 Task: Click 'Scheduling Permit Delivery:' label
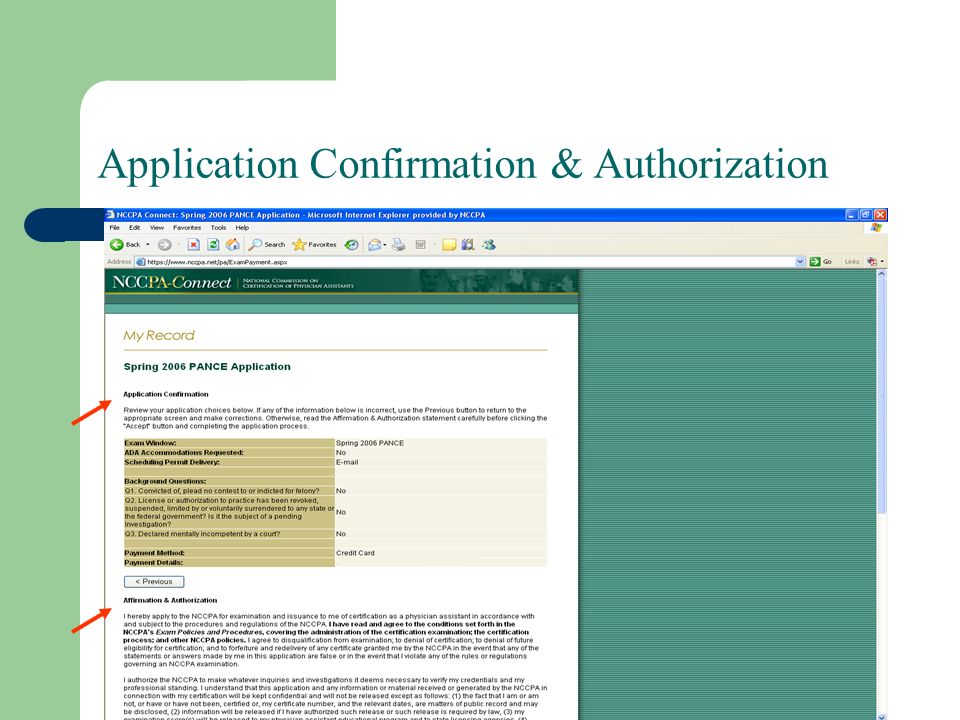172,462
